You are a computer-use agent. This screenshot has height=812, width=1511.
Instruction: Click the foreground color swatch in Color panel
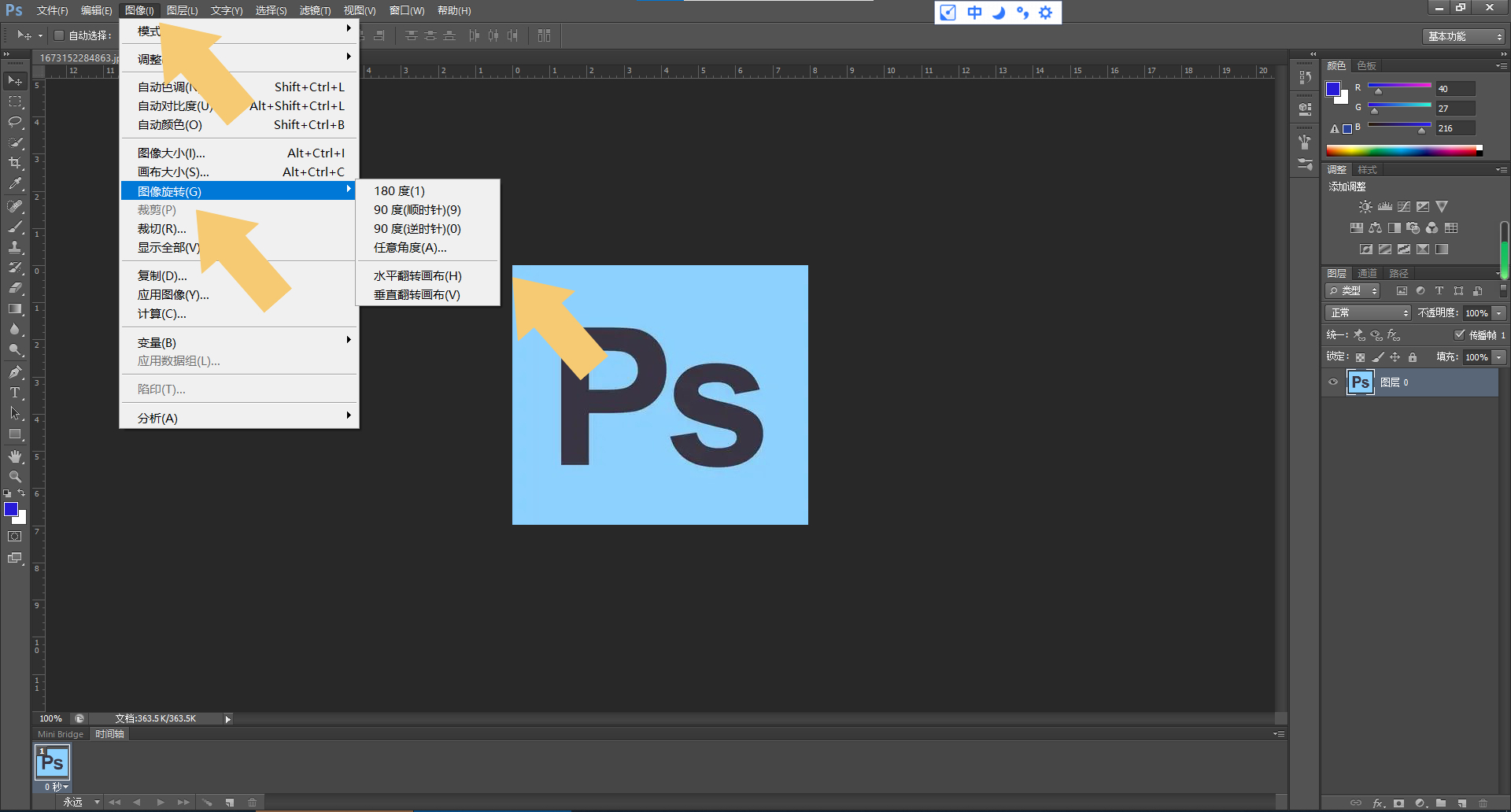point(1333,89)
